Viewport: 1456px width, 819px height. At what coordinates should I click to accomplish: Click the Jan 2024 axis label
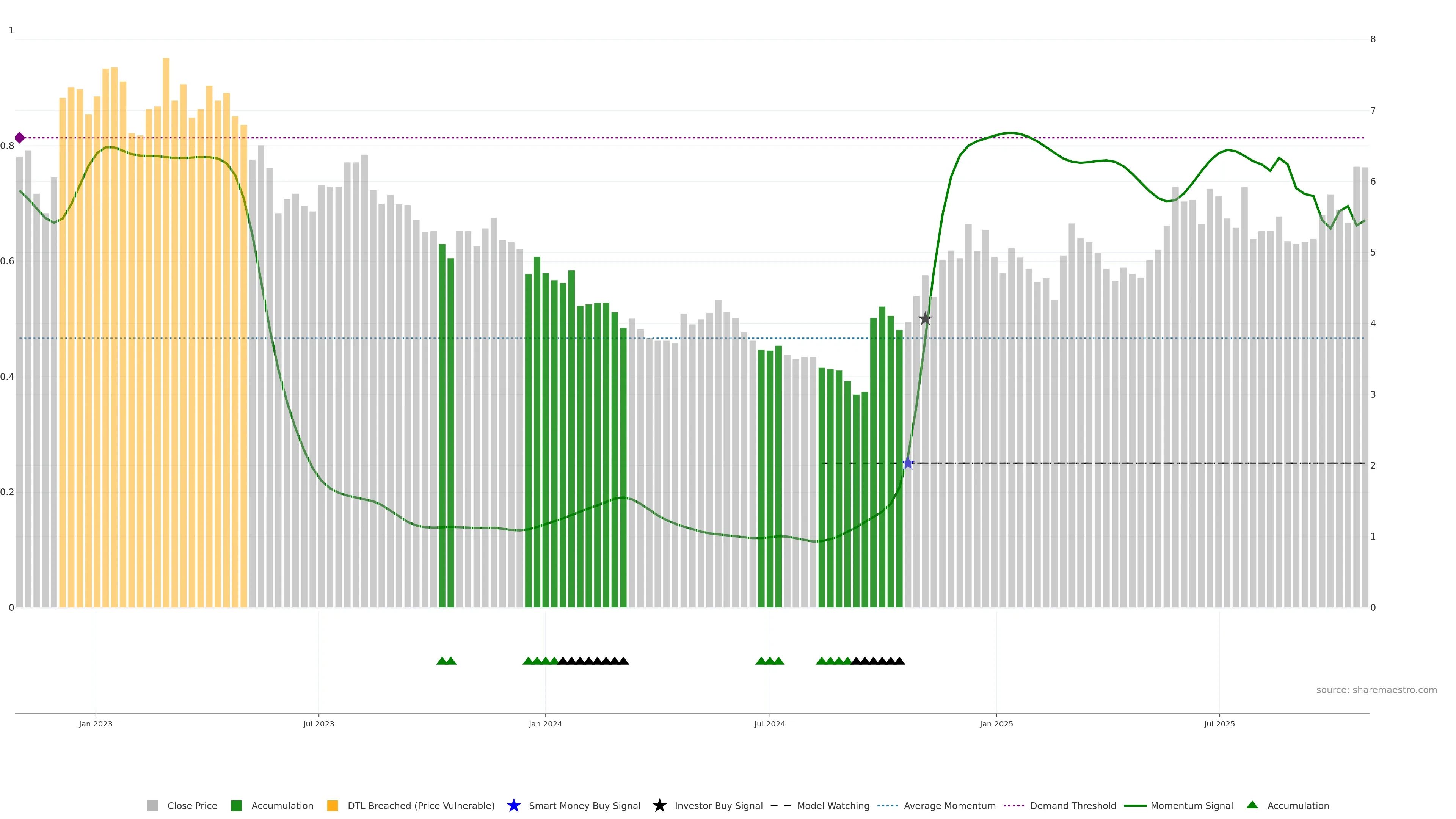click(545, 723)
